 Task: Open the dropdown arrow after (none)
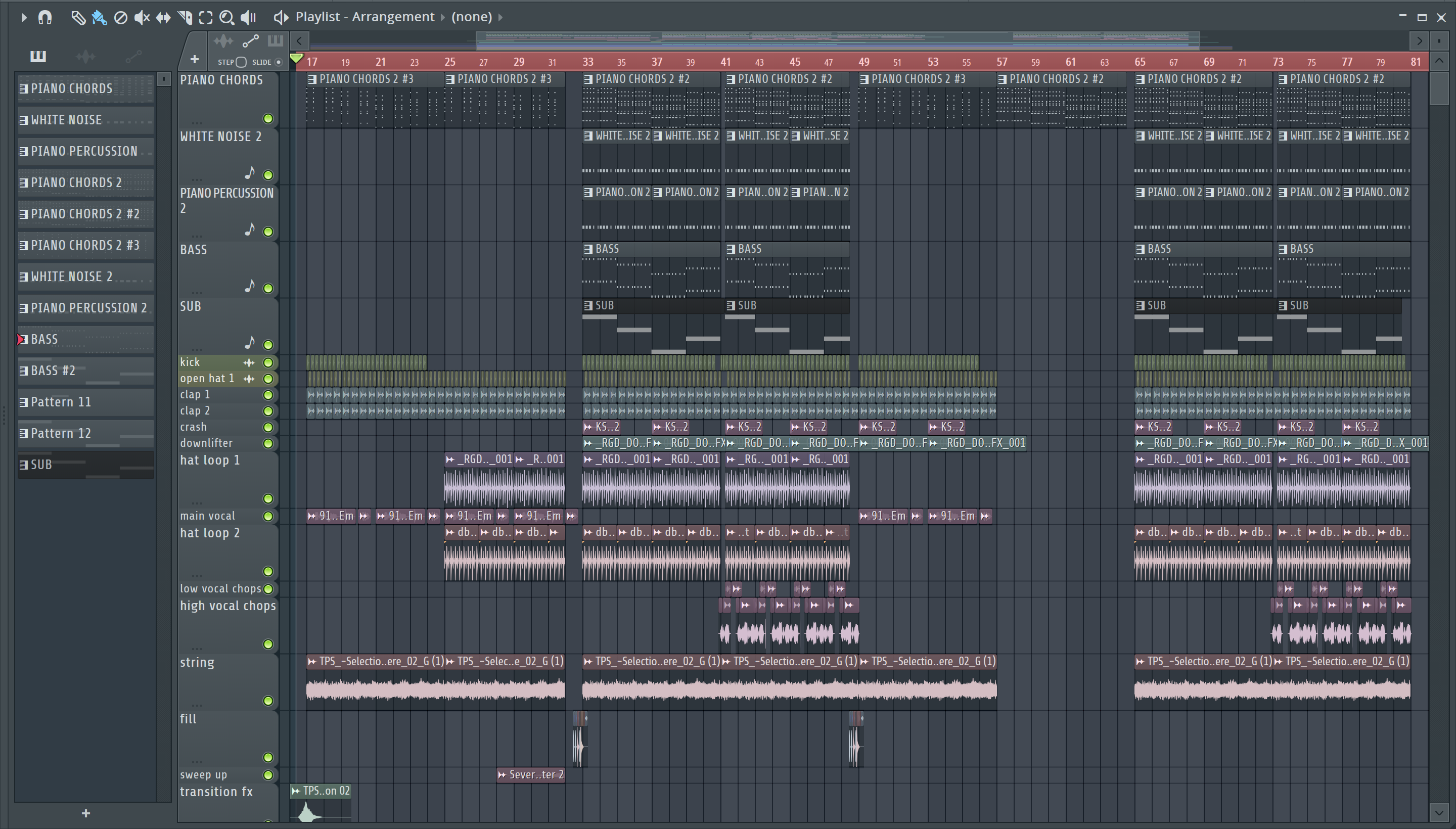click(500, 17)
